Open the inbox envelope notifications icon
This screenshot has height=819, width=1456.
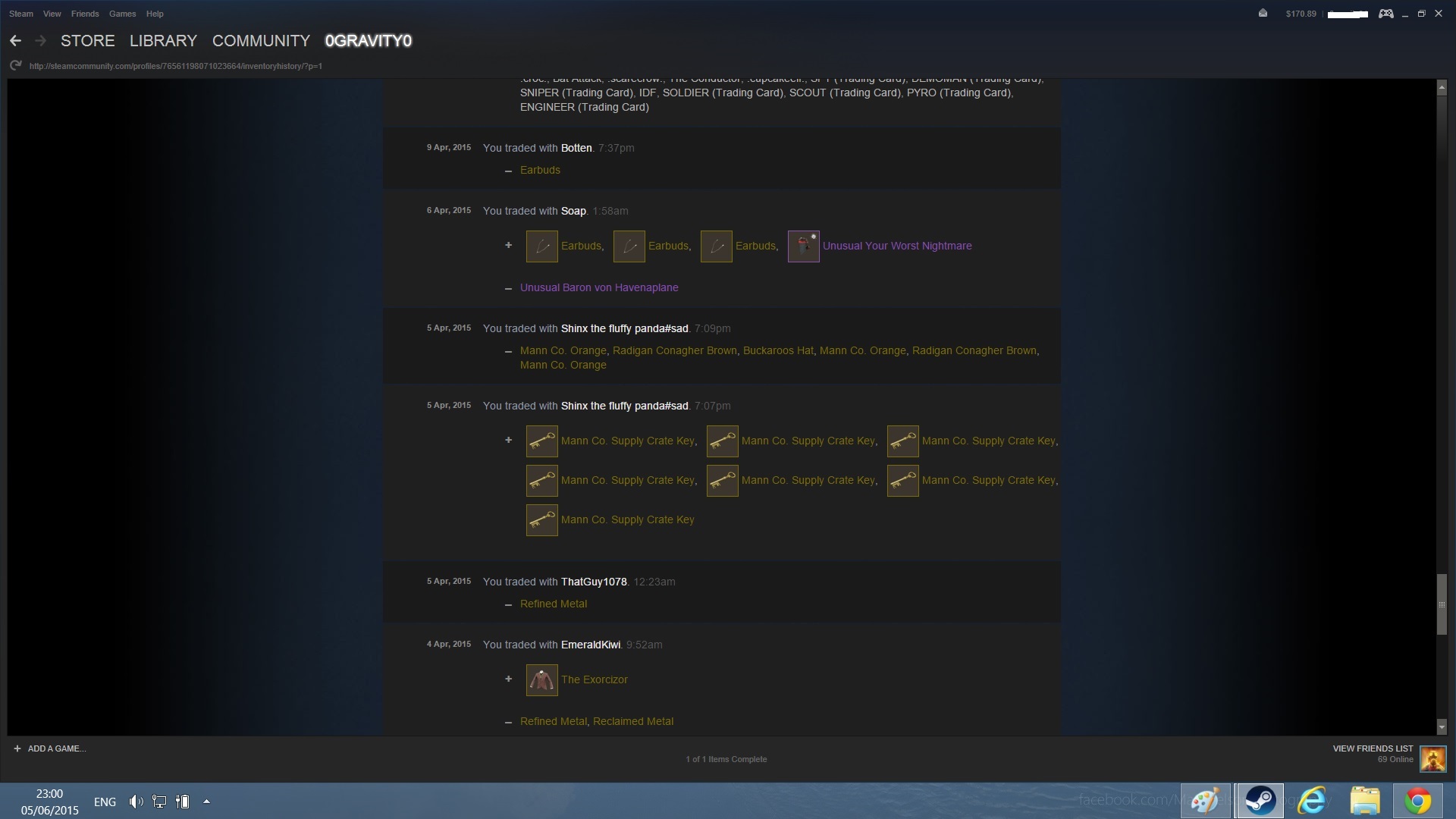[x=1263, y=13]
